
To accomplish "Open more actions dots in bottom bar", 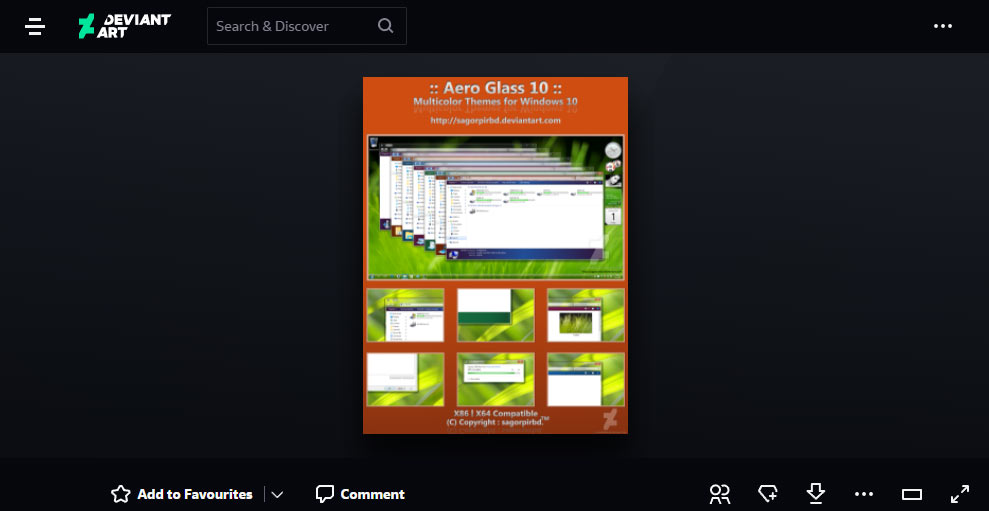I will tap(864, 494).
